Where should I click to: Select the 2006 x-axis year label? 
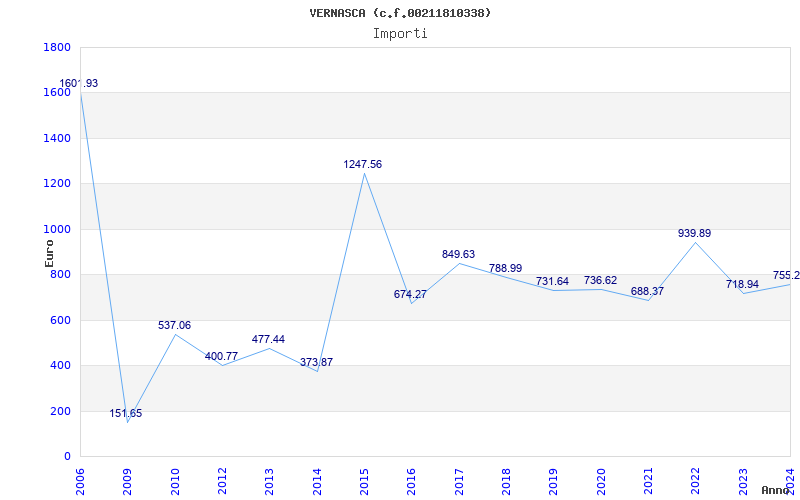tap(80, 482)
